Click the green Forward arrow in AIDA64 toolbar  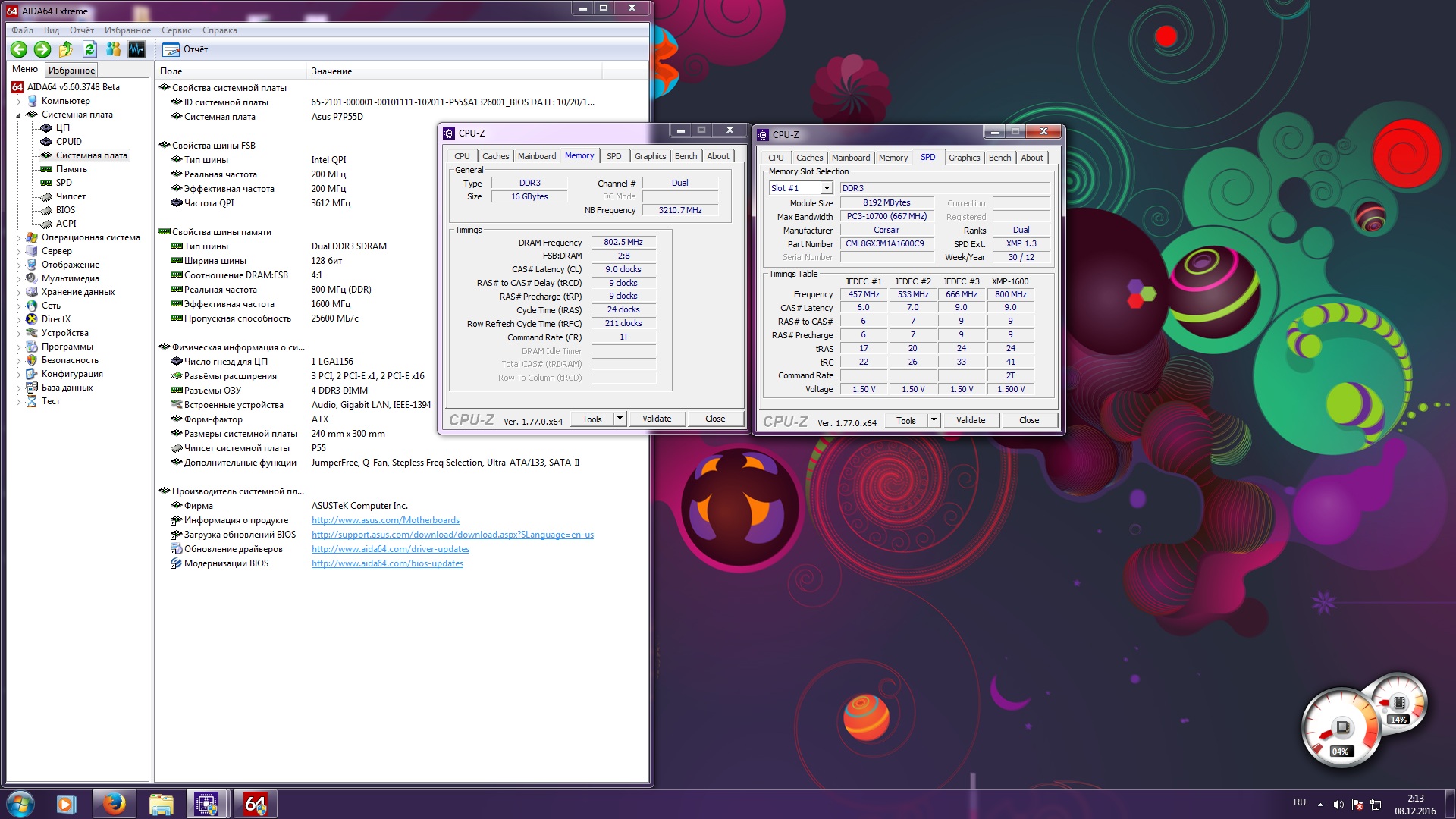pos(42,49)
